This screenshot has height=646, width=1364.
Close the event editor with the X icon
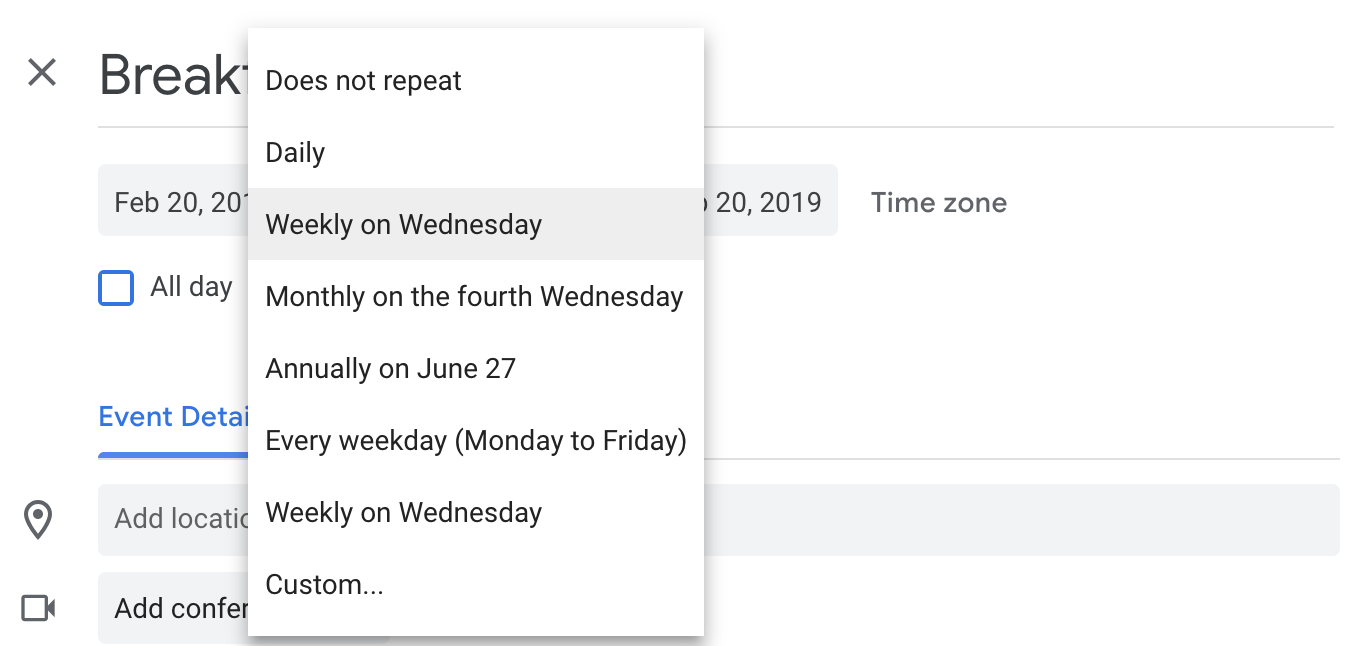pyautogui.click(x=42, y=73)
